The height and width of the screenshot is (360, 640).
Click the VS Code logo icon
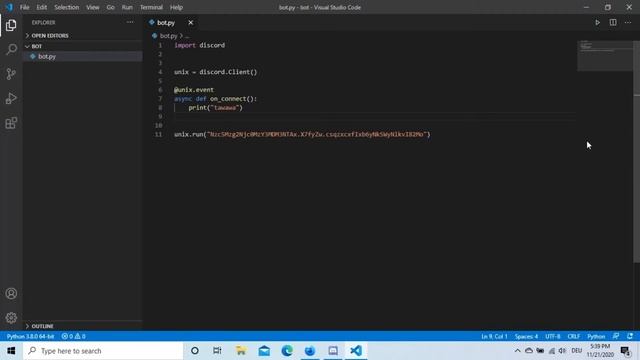[9, 7]
